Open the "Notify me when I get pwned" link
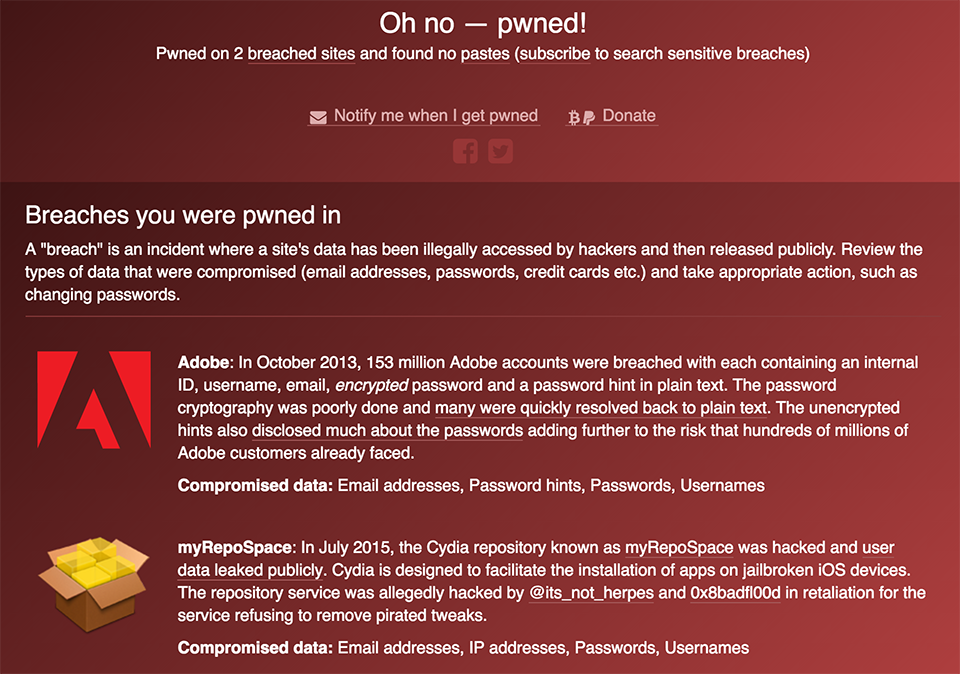 point(436,116)
